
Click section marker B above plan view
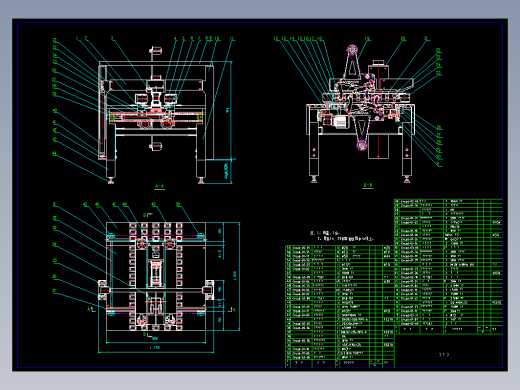[x=144, y=215]
